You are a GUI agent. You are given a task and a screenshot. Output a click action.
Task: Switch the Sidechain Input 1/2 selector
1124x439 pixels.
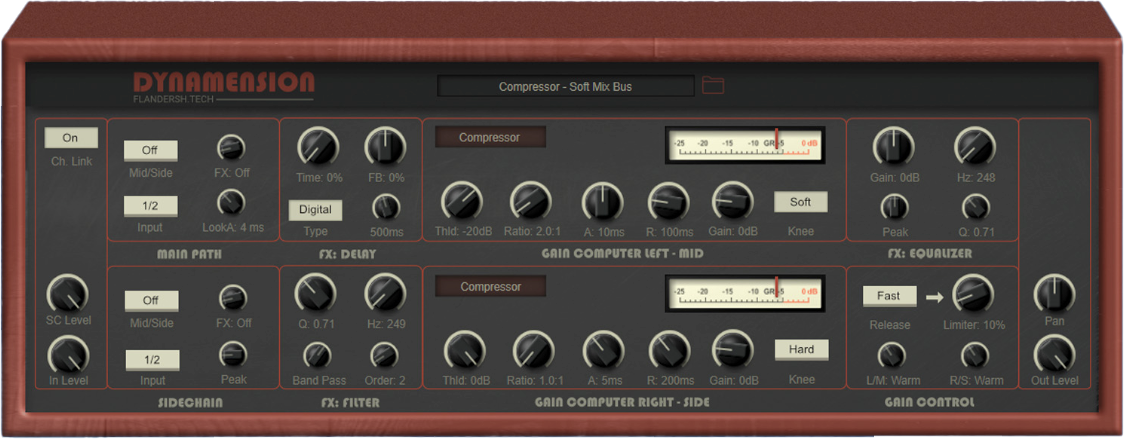point(152,360)
